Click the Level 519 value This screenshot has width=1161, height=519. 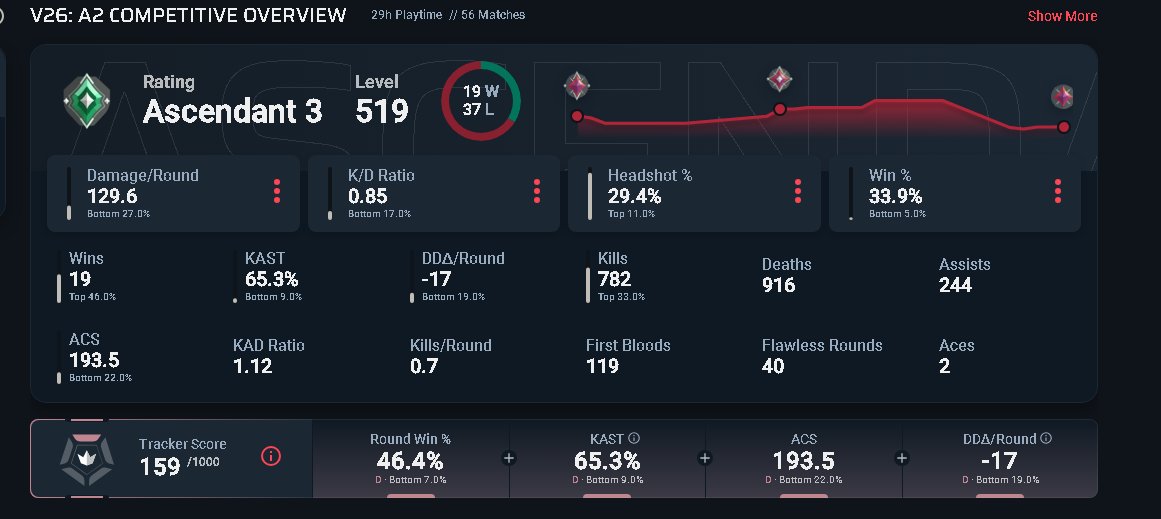click(x=382, y=111)
